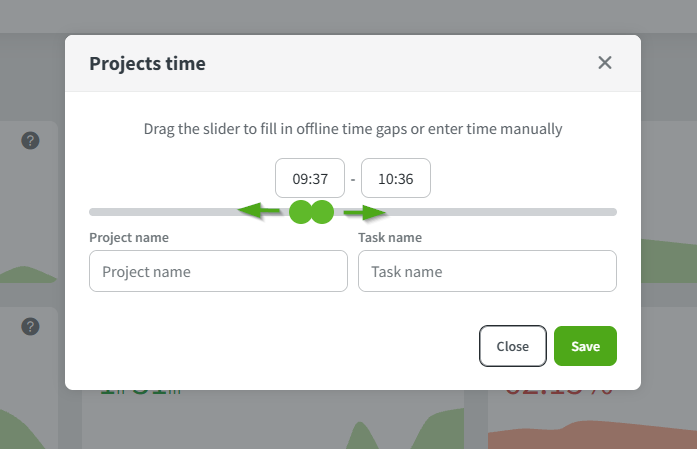The image size is (697, 449).
Task: Click the gray slider track right of the arrows
Action: 500,212
